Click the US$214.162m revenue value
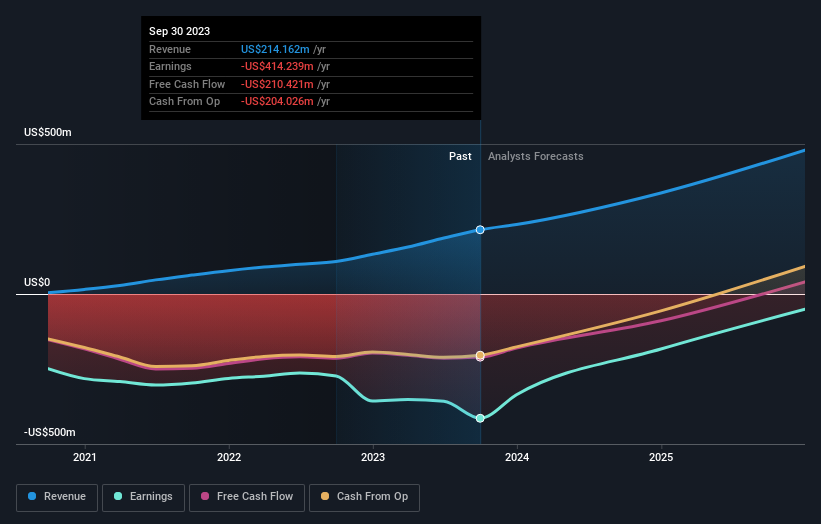Viewport: 821px width, 524px height. (275, 49)
